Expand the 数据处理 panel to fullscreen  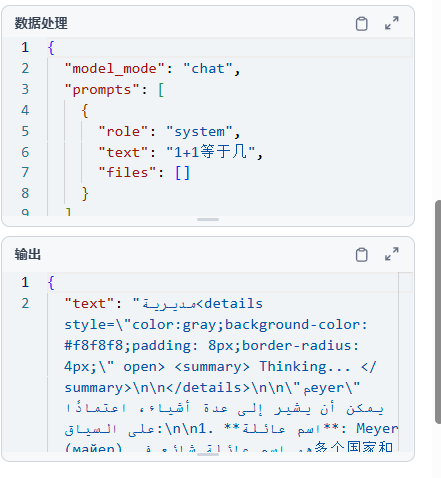click(x=392, y=23)
